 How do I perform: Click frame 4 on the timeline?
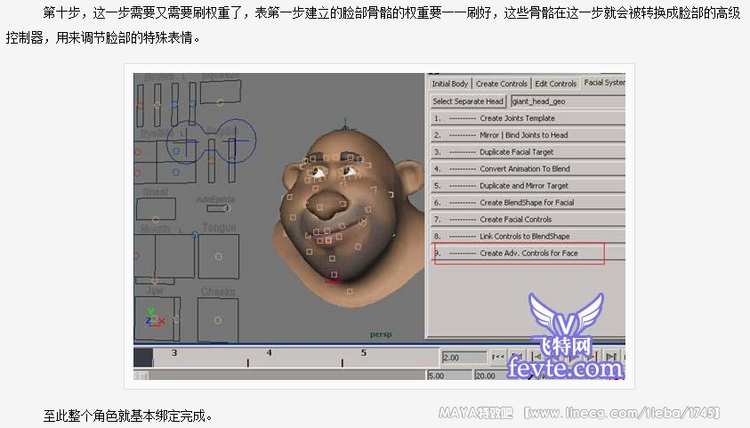coord(269,354)
